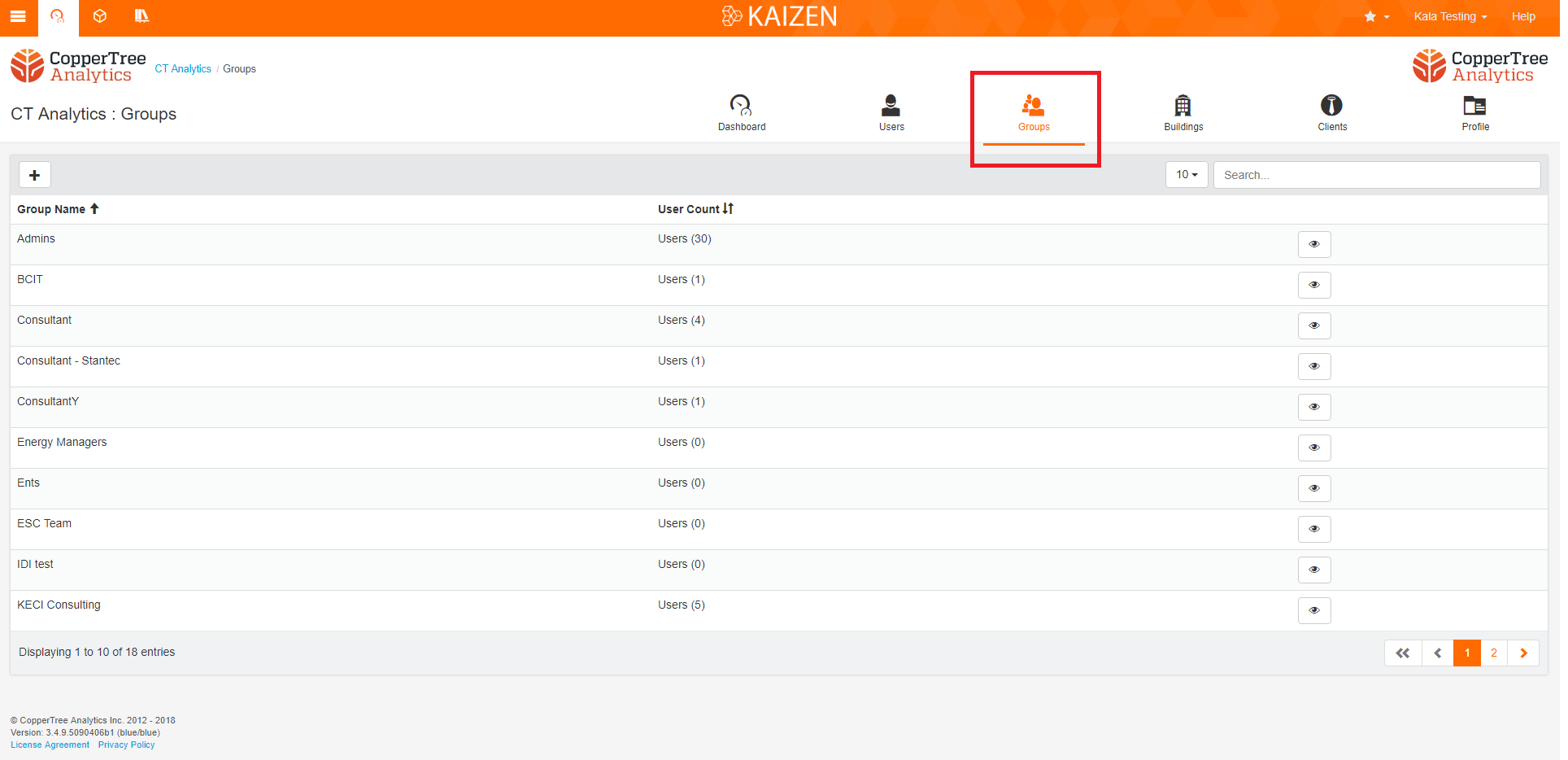Click the ESC Team group name

pos(44,523)
